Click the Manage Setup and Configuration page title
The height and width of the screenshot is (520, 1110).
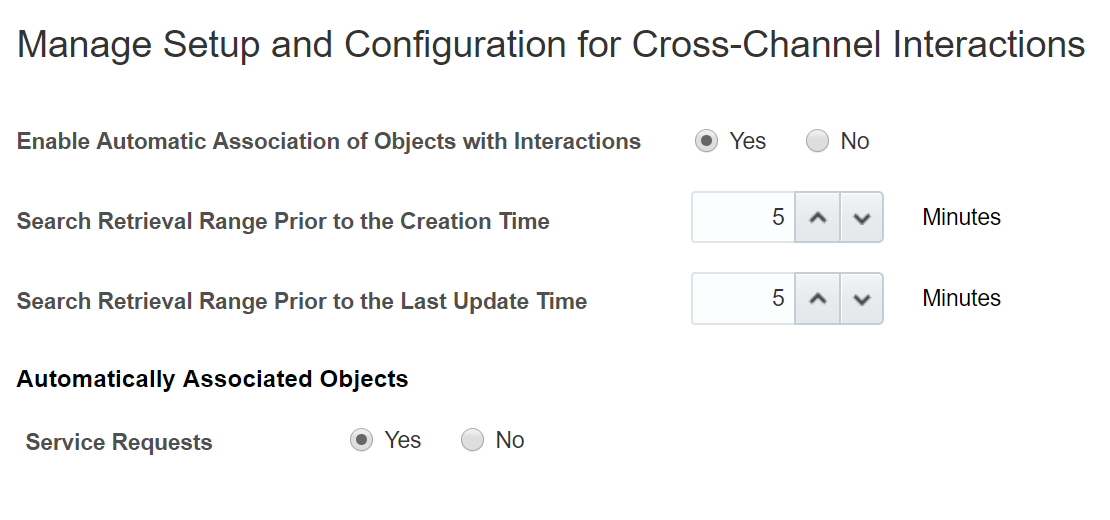click(551, 46)
